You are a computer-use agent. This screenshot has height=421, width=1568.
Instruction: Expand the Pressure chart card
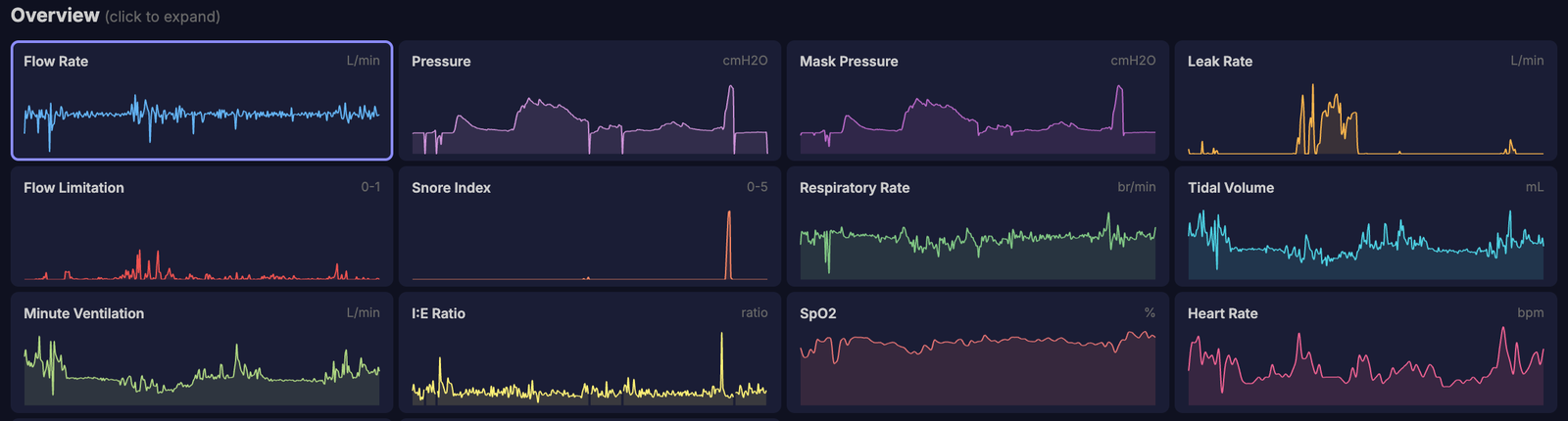tap(590, 100)
